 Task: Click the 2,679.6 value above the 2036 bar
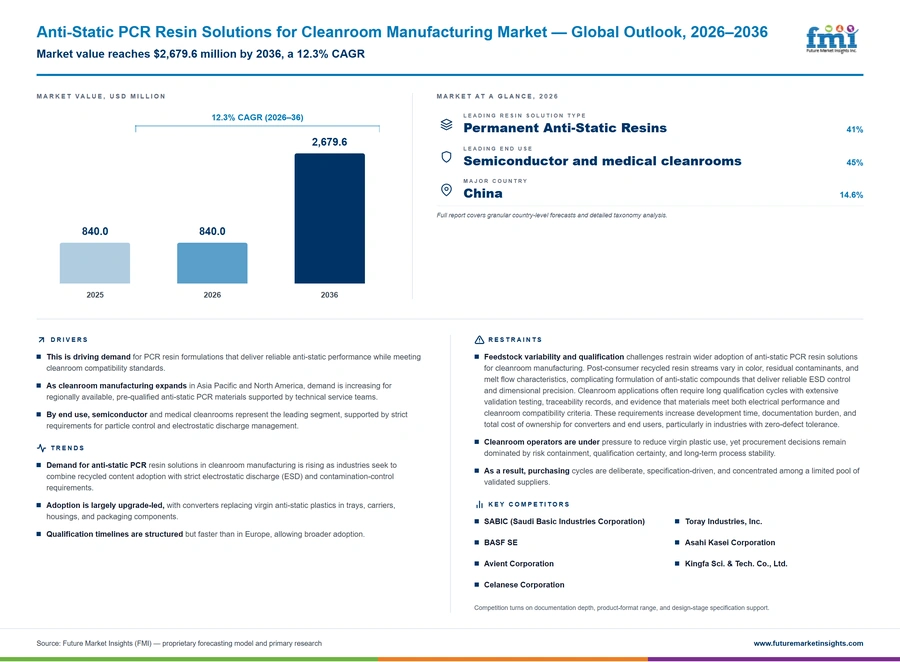(x=329, y=142)
